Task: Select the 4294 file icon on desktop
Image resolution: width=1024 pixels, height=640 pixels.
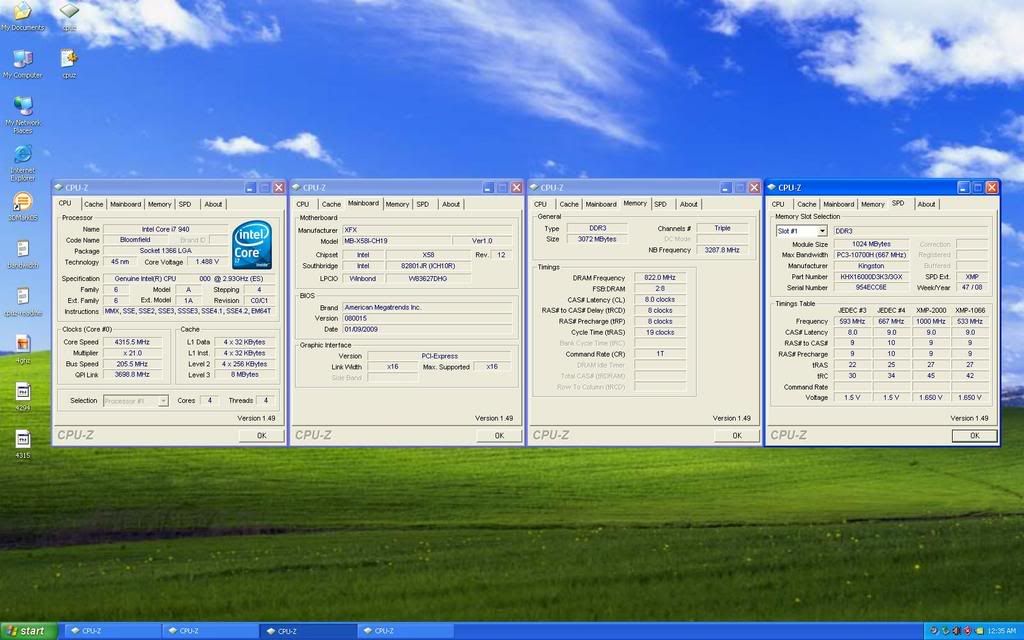Action: (x=23, y=396)
